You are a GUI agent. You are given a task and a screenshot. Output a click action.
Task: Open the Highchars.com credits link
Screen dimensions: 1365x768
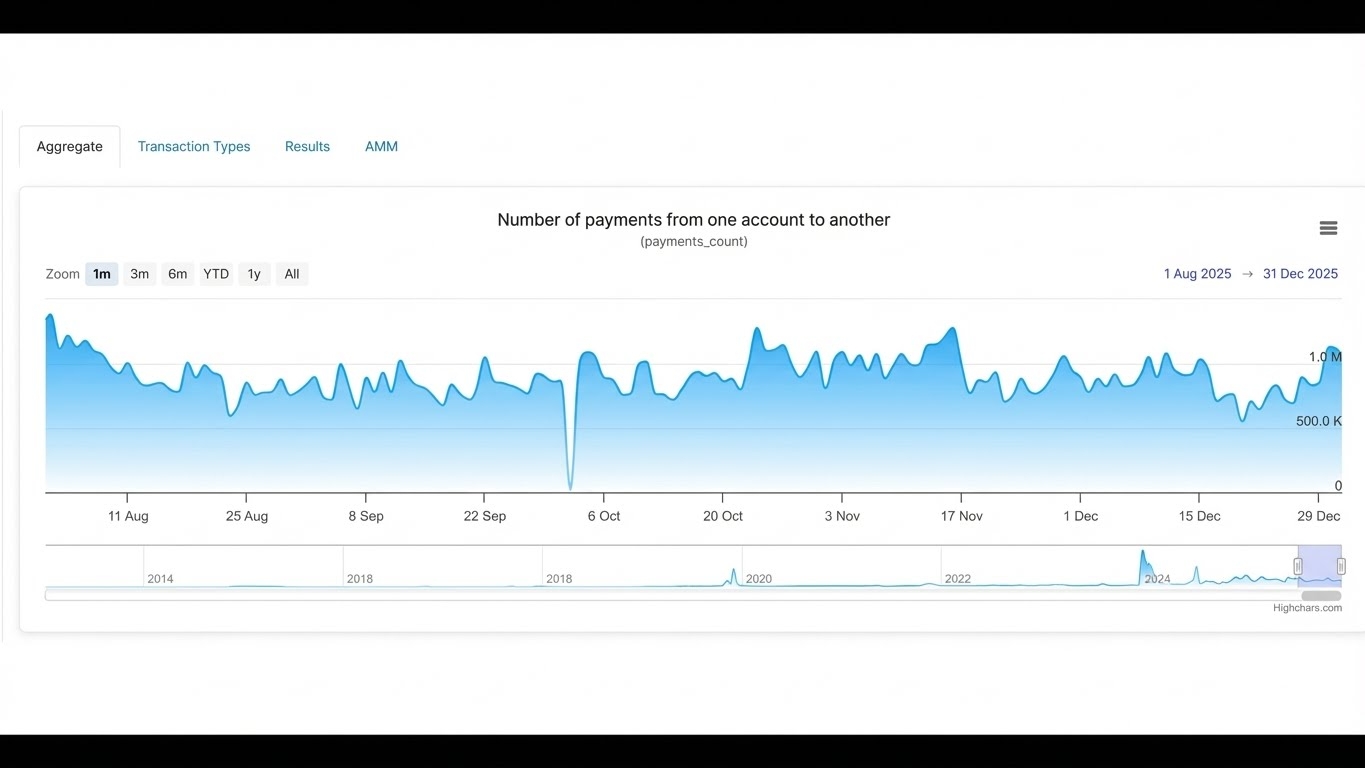pyautogui.click(x=1307, y=608)
